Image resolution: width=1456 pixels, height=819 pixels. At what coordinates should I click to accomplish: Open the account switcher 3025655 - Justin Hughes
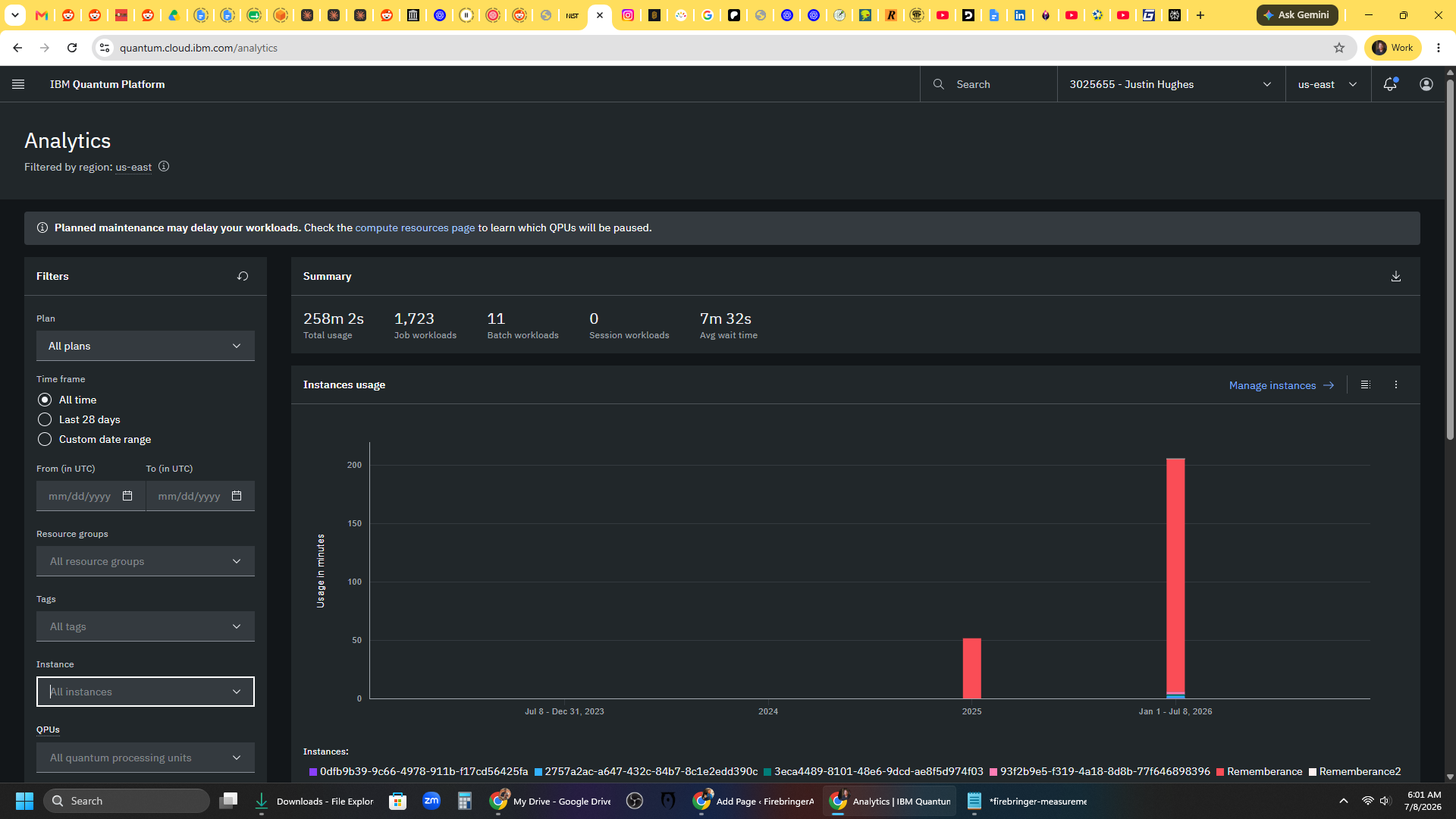1171,84
